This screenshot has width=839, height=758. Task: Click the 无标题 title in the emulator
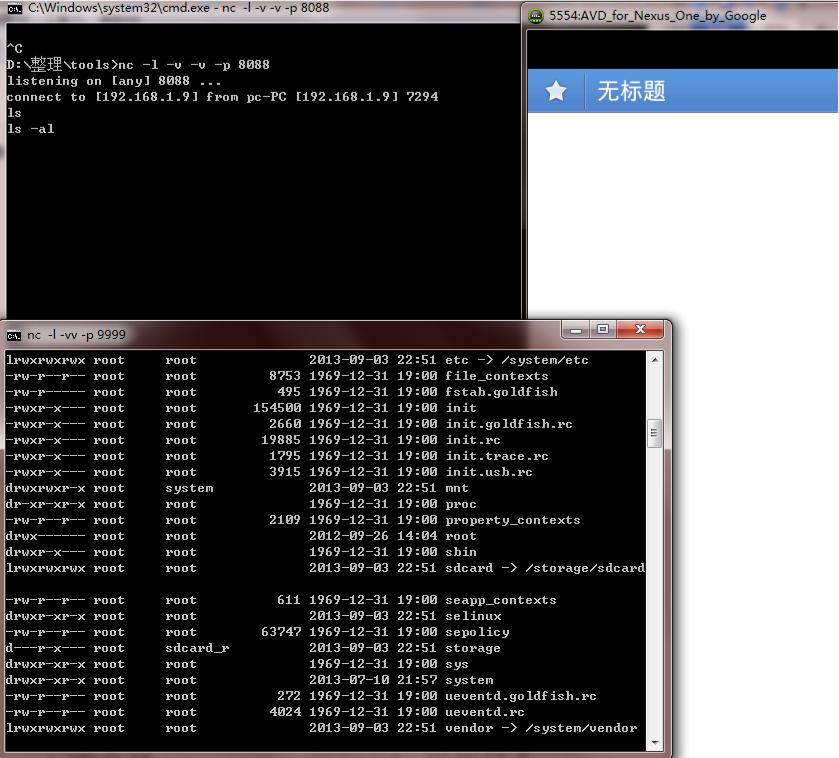pyautogui.click(x=631, y=91)
